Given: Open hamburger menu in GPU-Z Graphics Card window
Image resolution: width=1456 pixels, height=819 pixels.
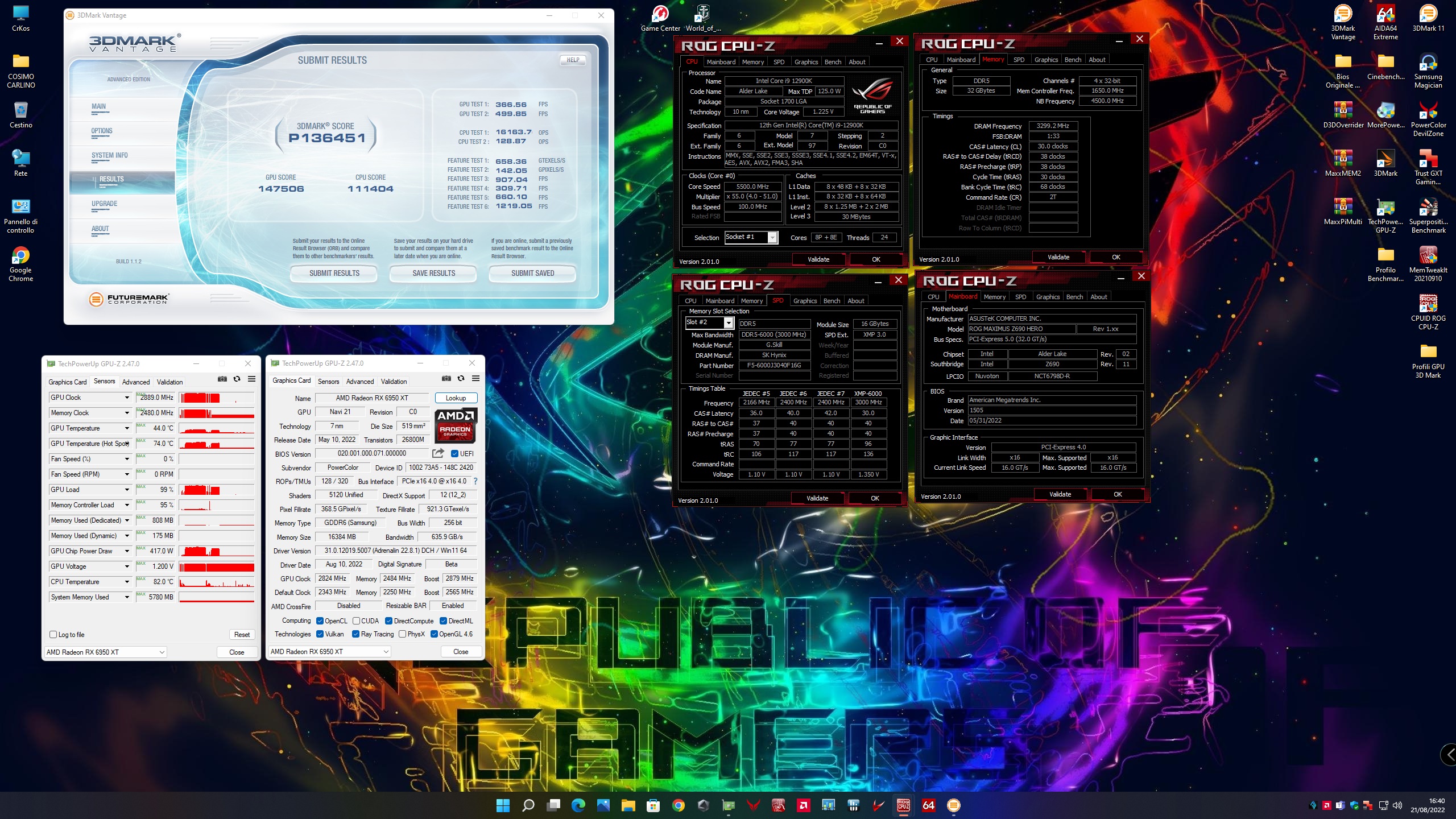Looking at the screenshot, I should 475,378.
